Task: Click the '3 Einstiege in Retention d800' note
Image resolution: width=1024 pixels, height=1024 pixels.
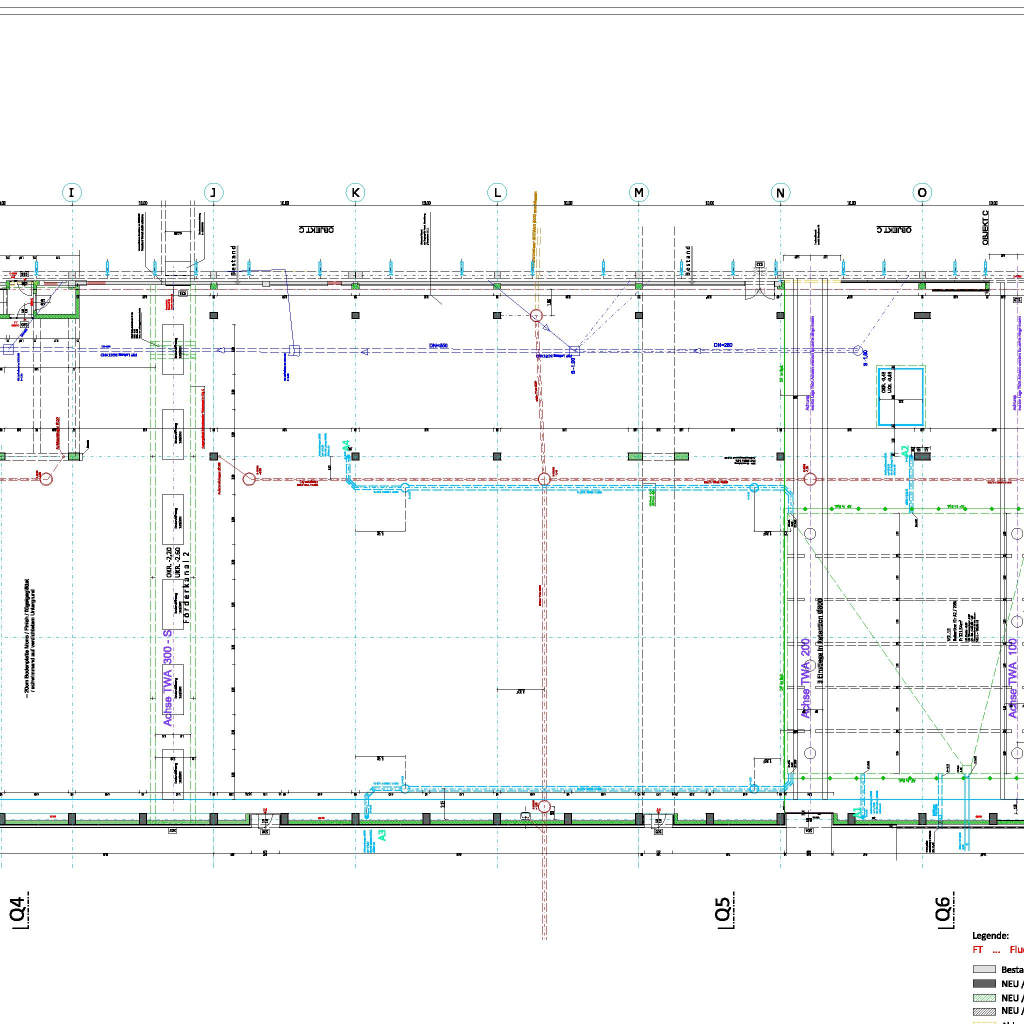Action: coord(820,640)
